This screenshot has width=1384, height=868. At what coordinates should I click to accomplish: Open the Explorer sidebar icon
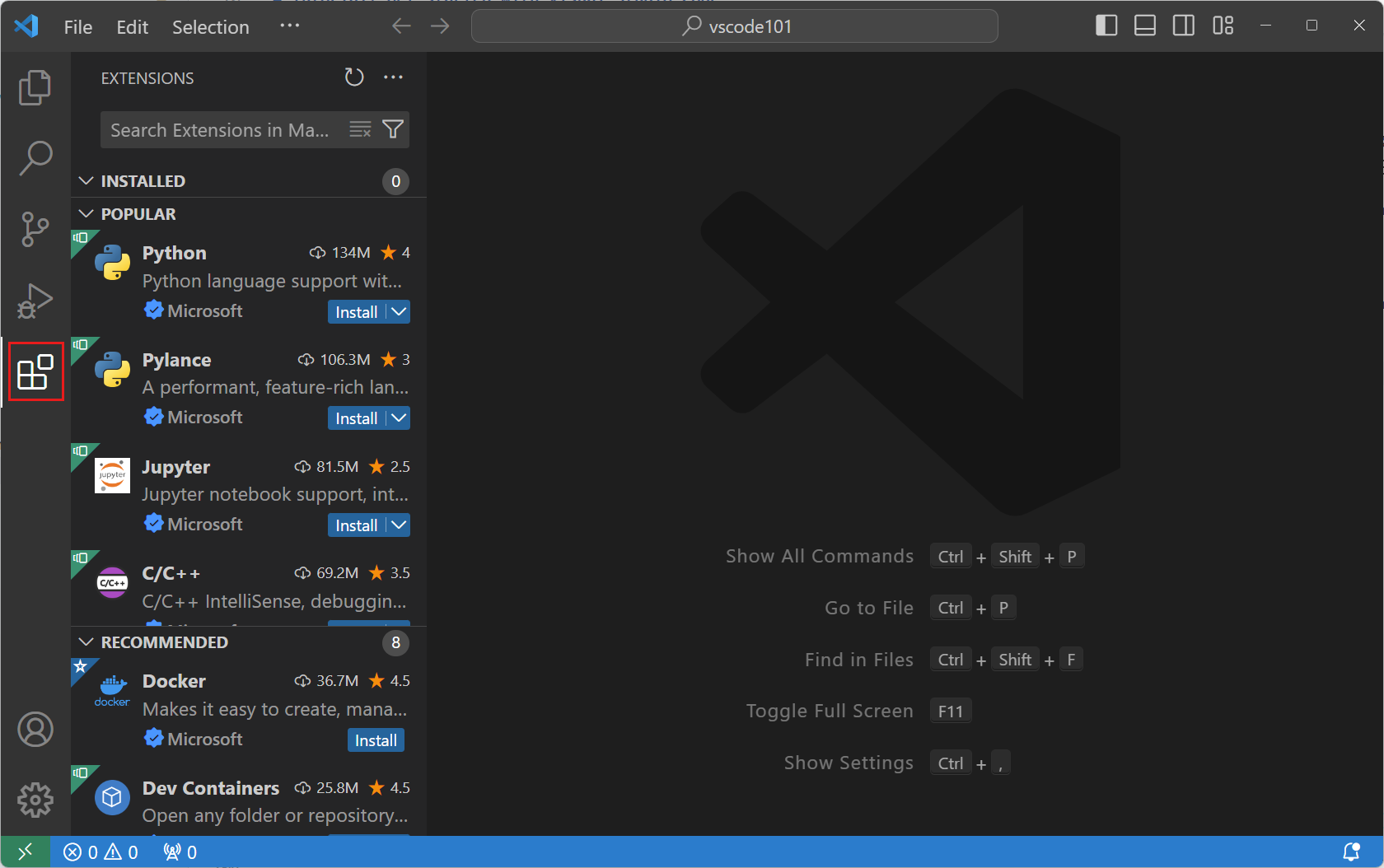coord(35,87)
